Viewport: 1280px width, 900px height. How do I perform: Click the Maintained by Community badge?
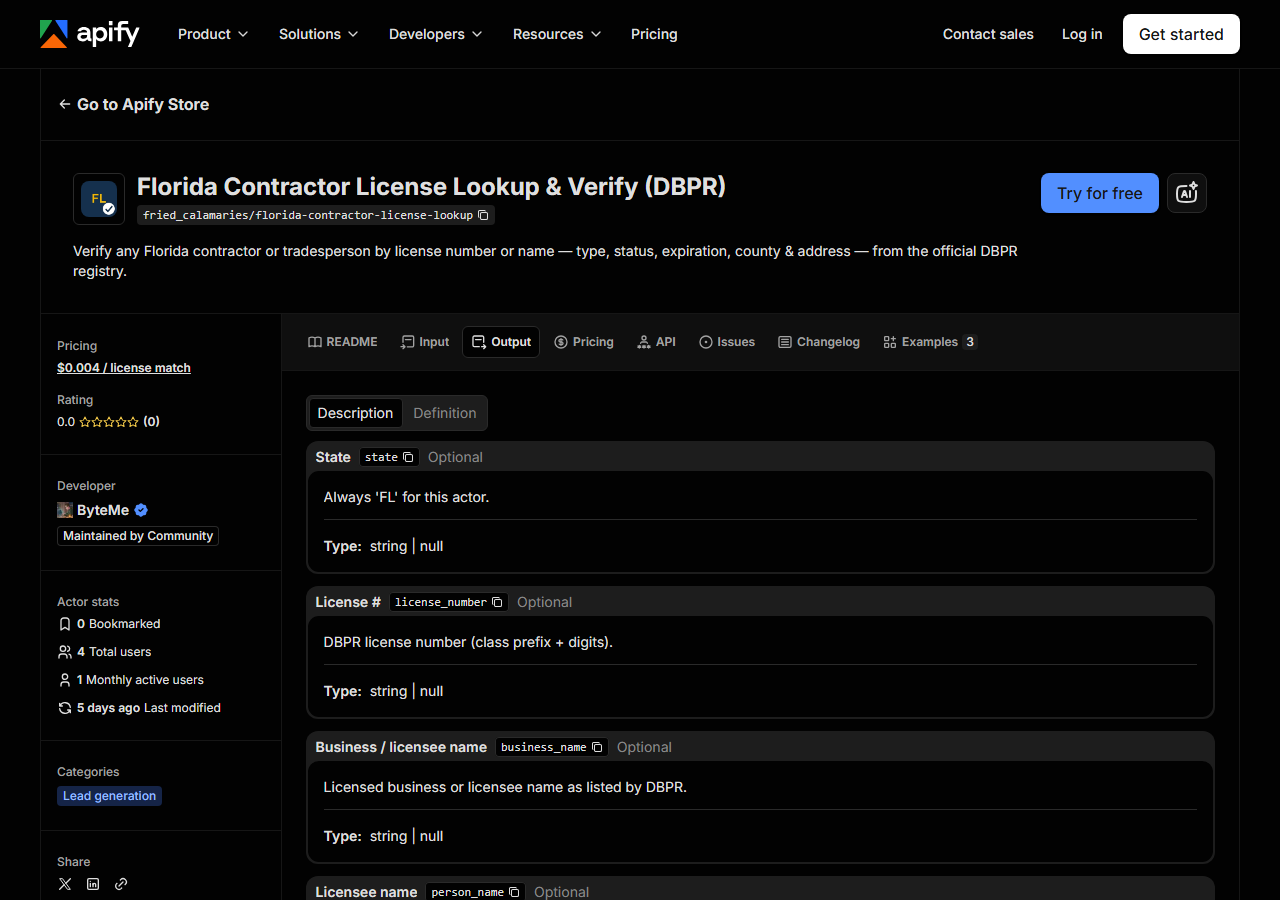[x=138, y=536]
